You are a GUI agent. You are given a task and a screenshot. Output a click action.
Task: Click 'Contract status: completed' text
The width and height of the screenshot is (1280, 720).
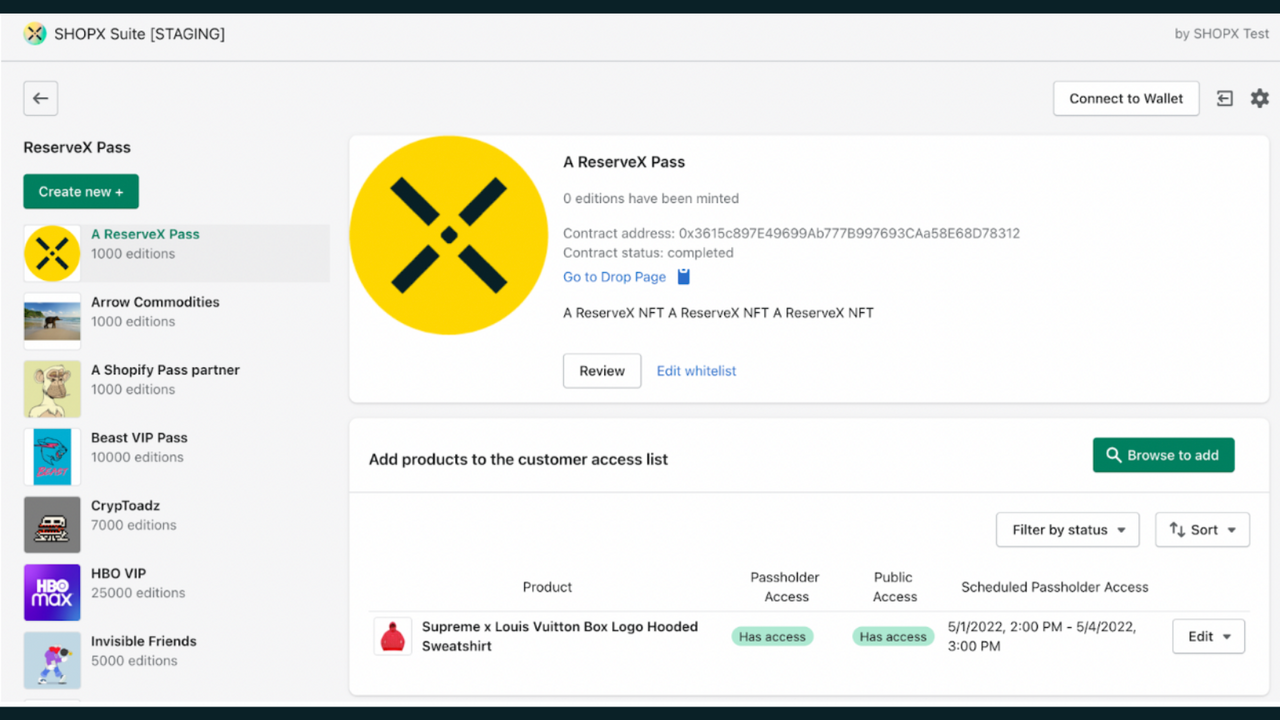tap(648, 253)
